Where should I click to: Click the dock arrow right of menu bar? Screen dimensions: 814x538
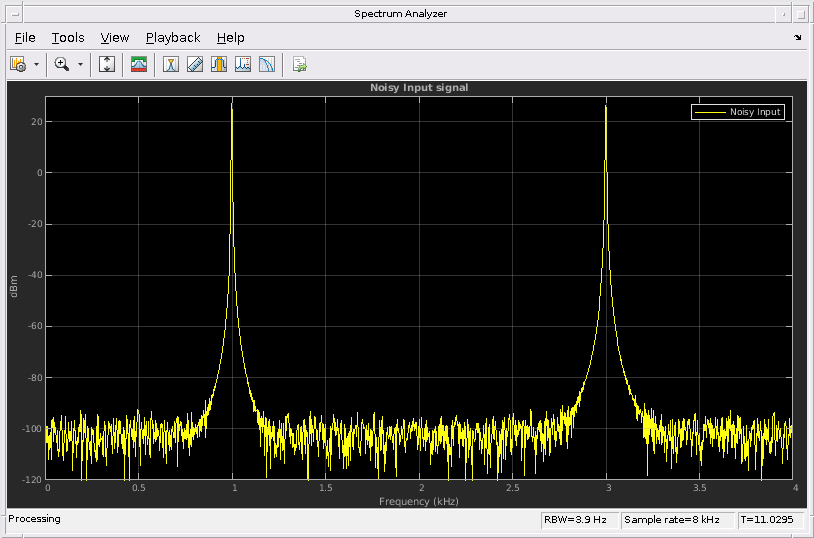click(797, 38)
